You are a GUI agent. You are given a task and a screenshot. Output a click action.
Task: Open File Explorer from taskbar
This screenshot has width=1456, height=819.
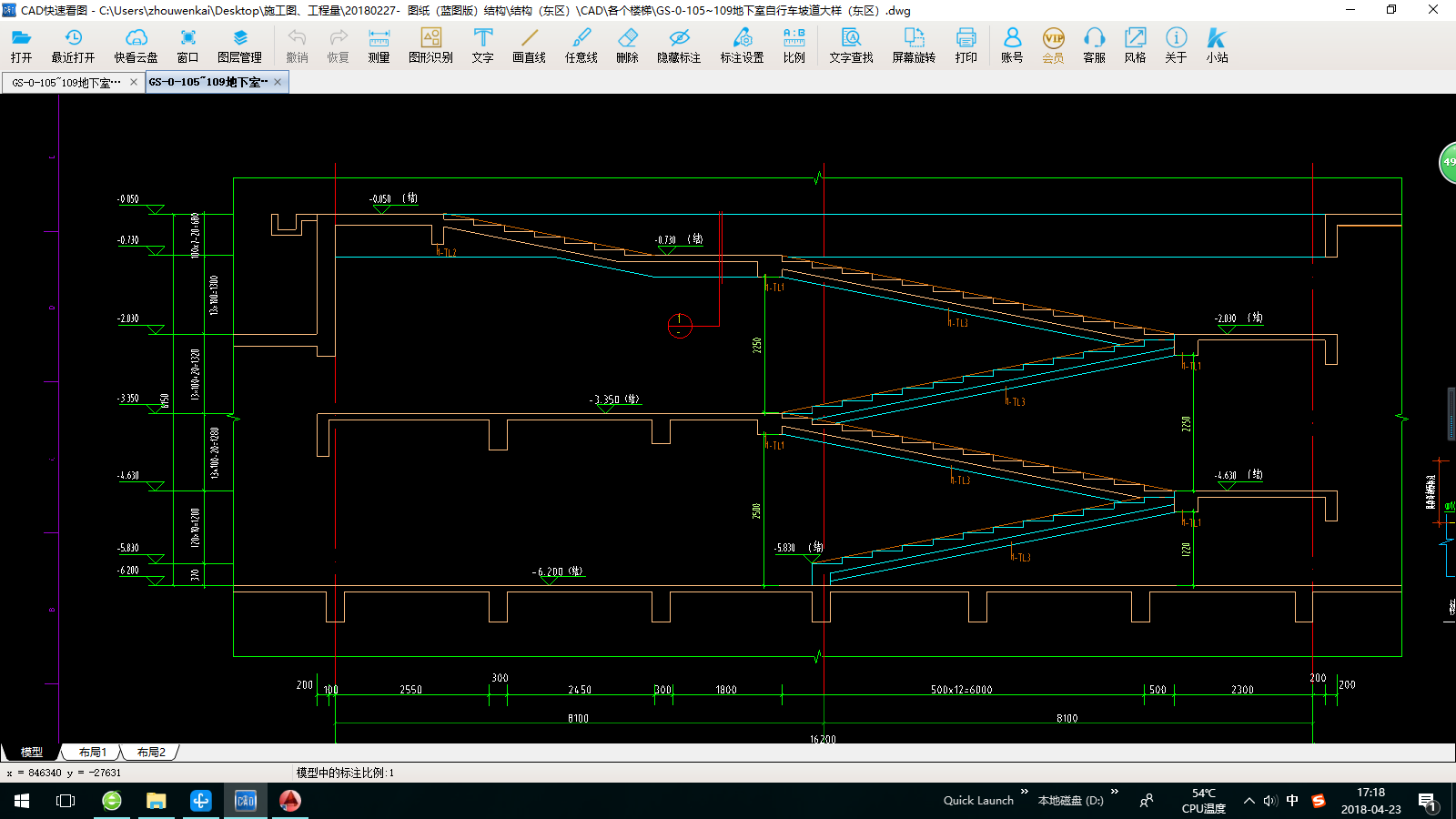[x=157, y=801]
